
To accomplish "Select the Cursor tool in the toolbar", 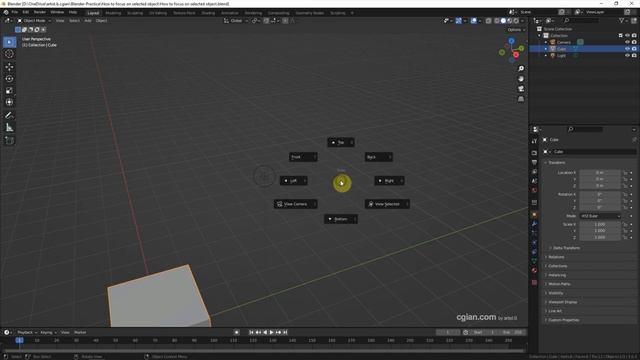I will tap(9, 54).
